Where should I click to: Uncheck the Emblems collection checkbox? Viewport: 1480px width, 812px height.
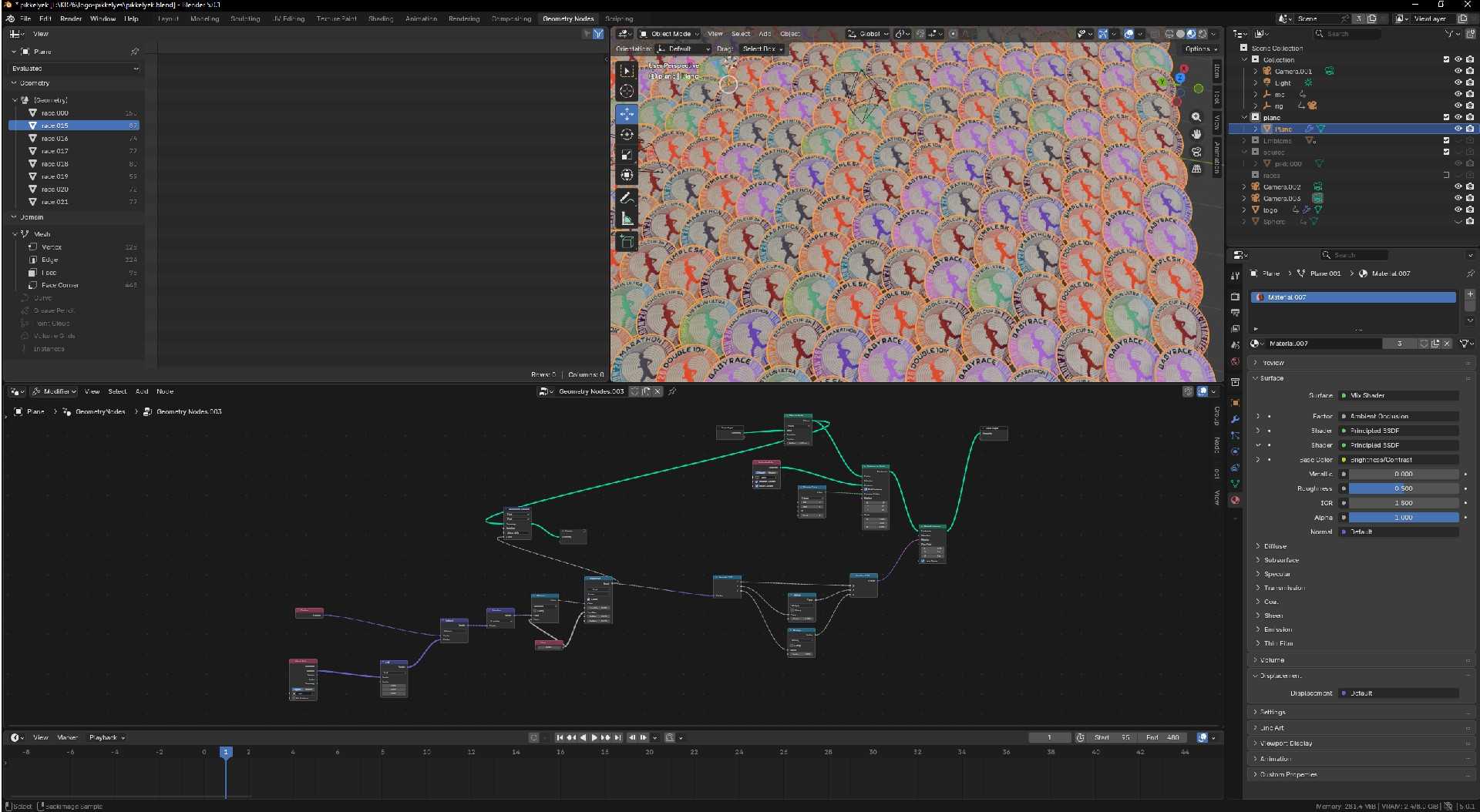click(1447, 140)
